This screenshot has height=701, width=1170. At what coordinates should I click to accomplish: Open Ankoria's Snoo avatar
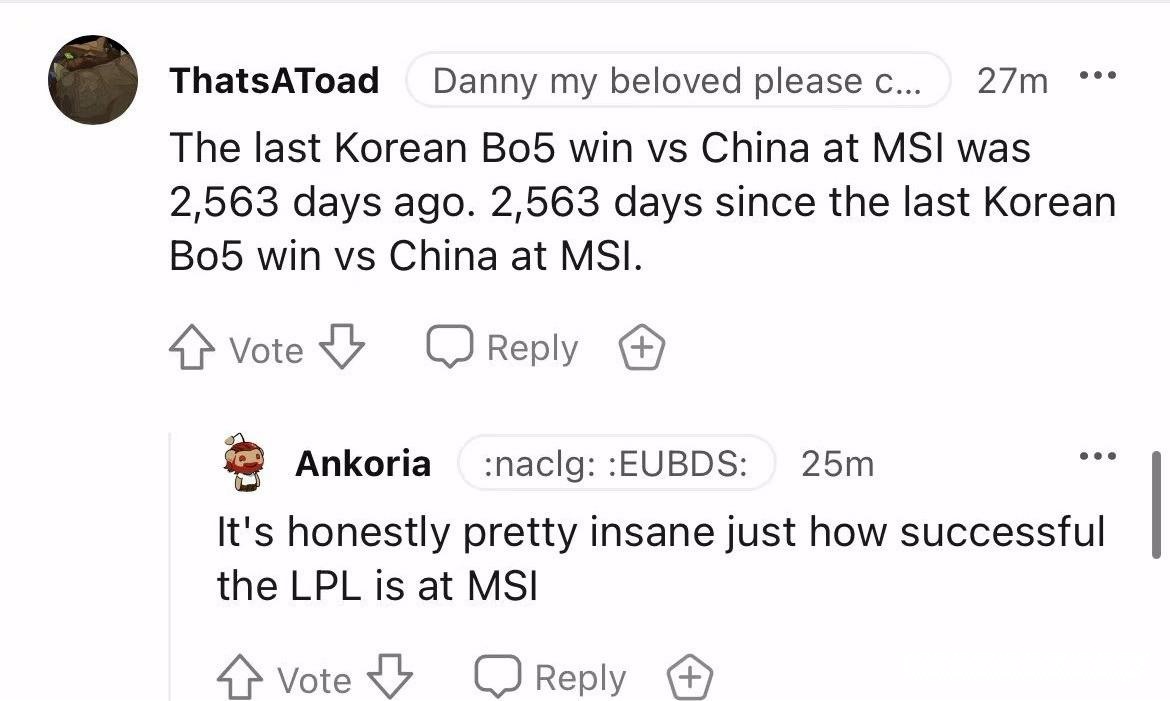tap(245, 463)
